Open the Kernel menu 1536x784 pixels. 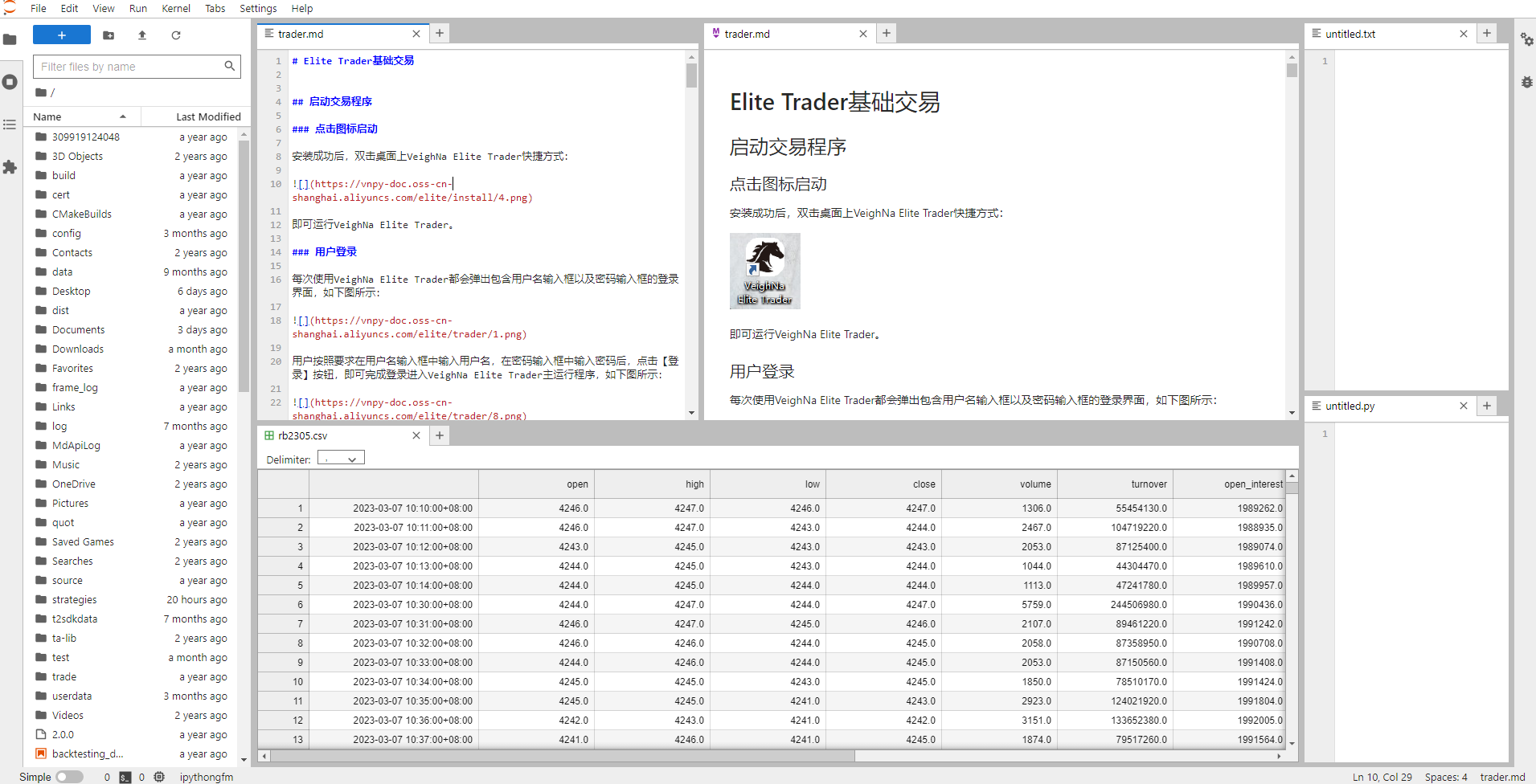point(176,9)
